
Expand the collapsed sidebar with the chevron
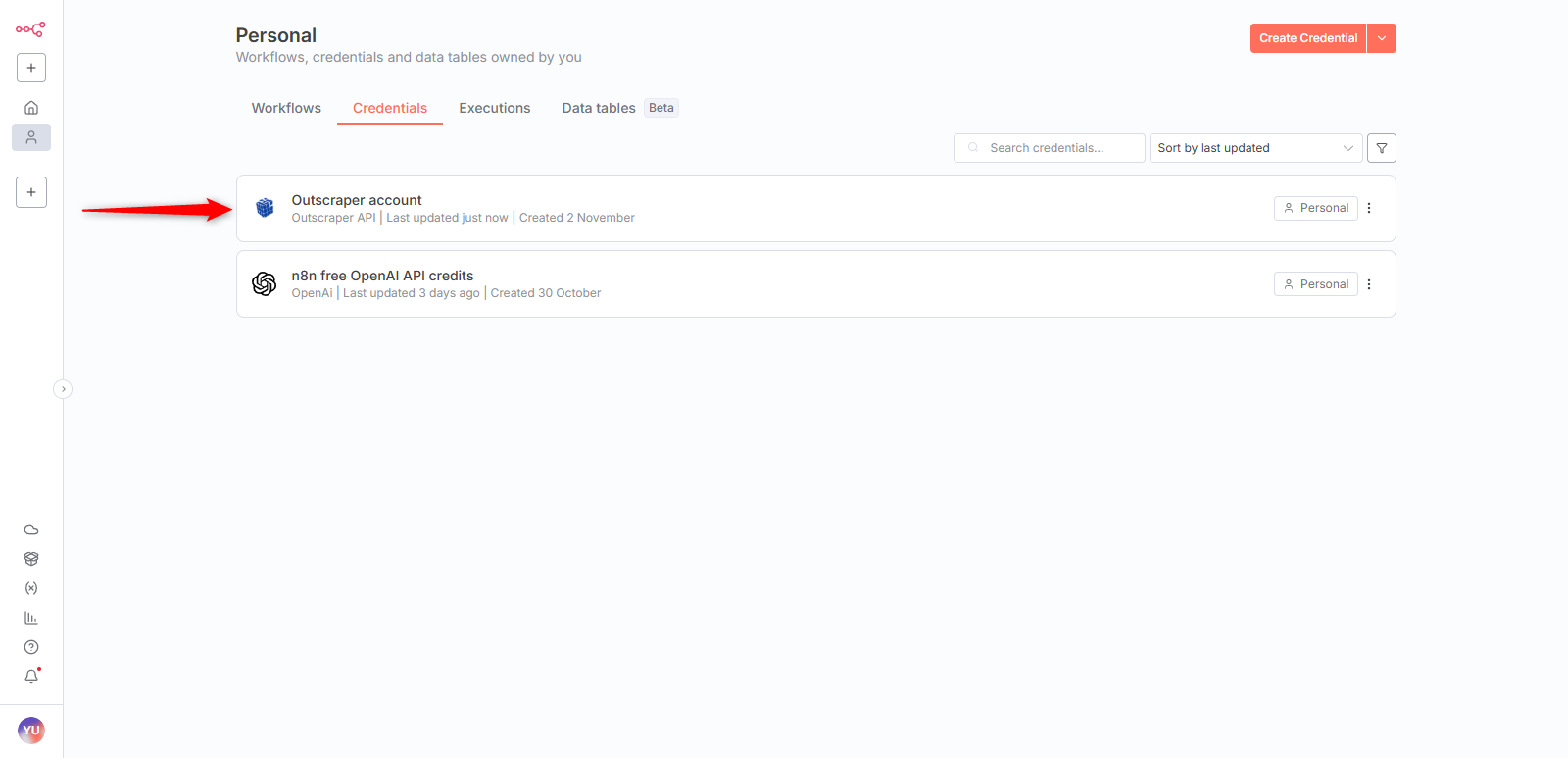(x=63, y=389)
